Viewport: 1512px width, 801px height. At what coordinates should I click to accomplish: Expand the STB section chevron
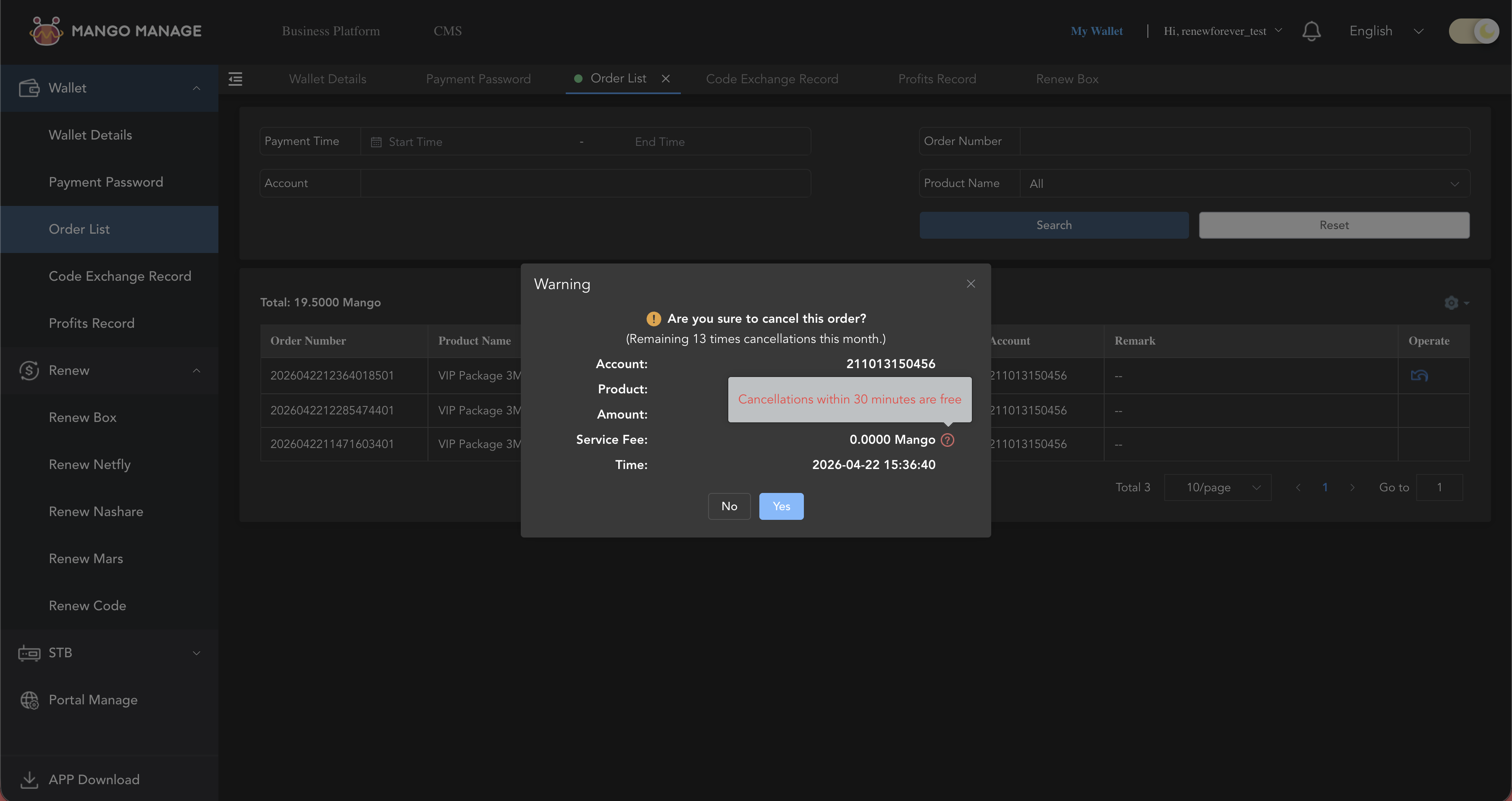pyautogui.click(x=196, y=652)
